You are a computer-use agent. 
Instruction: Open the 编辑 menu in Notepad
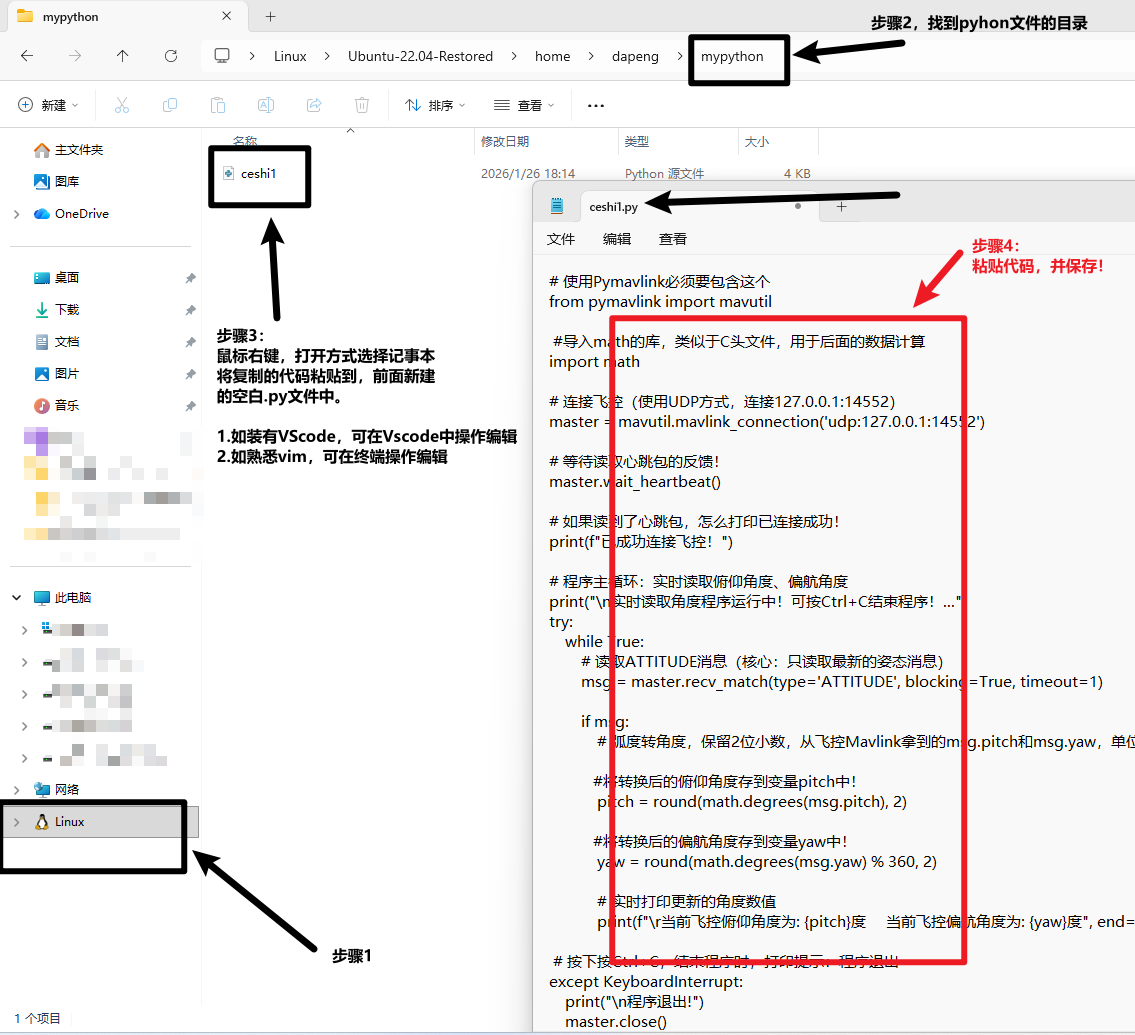point(617,239)
